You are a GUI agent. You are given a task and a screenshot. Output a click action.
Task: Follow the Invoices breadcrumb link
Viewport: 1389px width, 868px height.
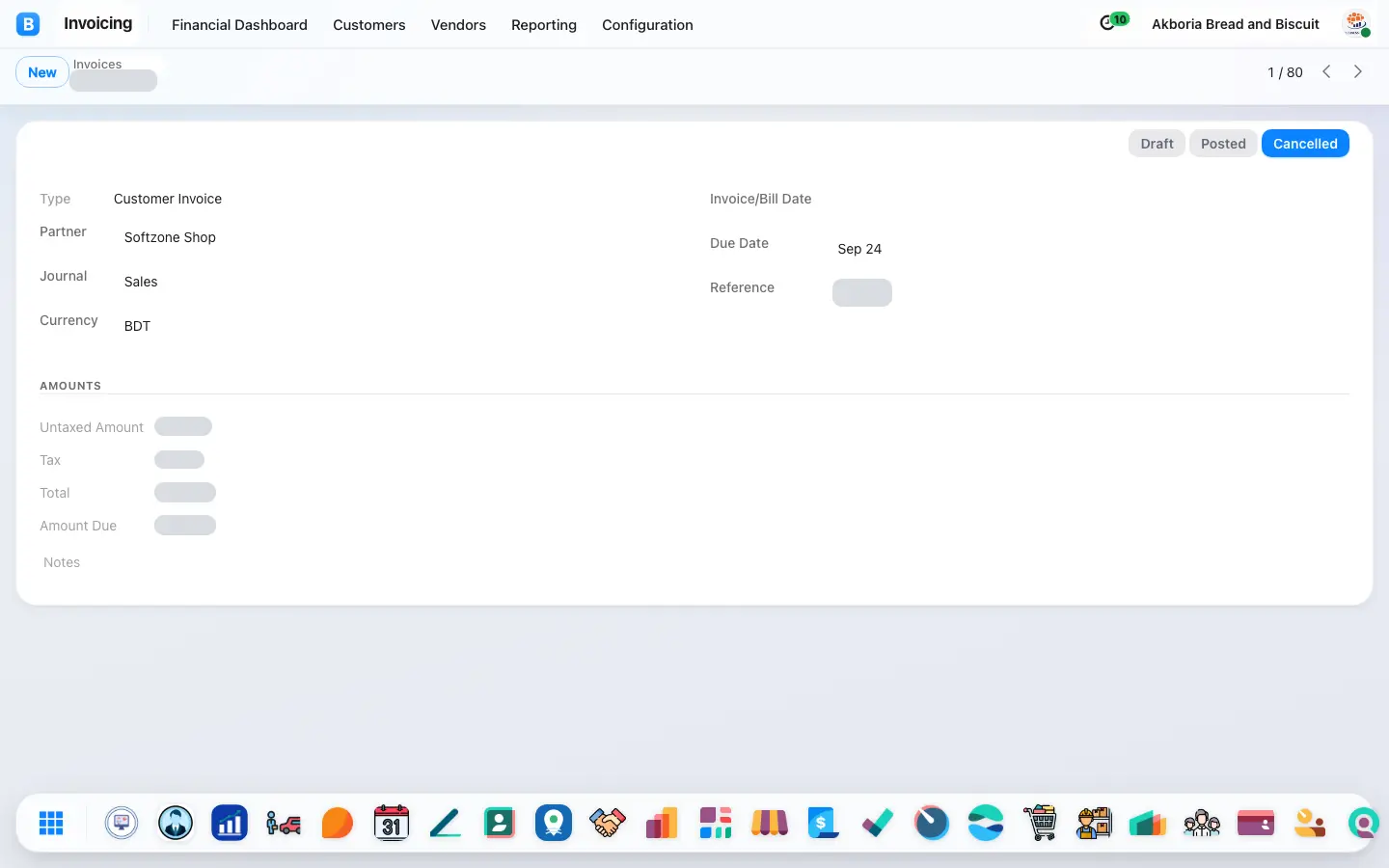97,64
